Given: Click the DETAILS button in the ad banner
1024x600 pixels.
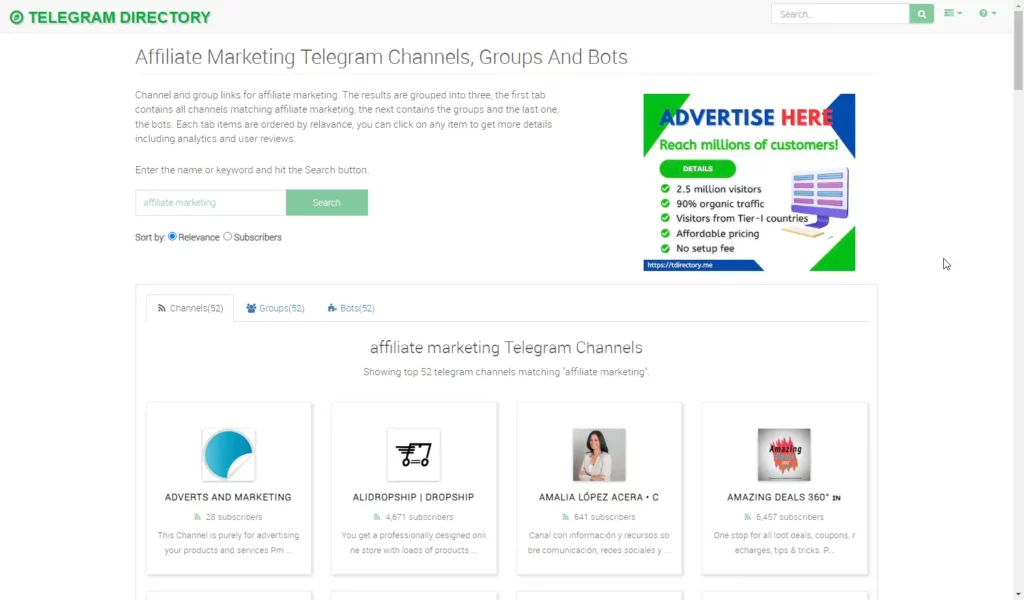Looking at the screenshot, I should [x=697, y=168].
